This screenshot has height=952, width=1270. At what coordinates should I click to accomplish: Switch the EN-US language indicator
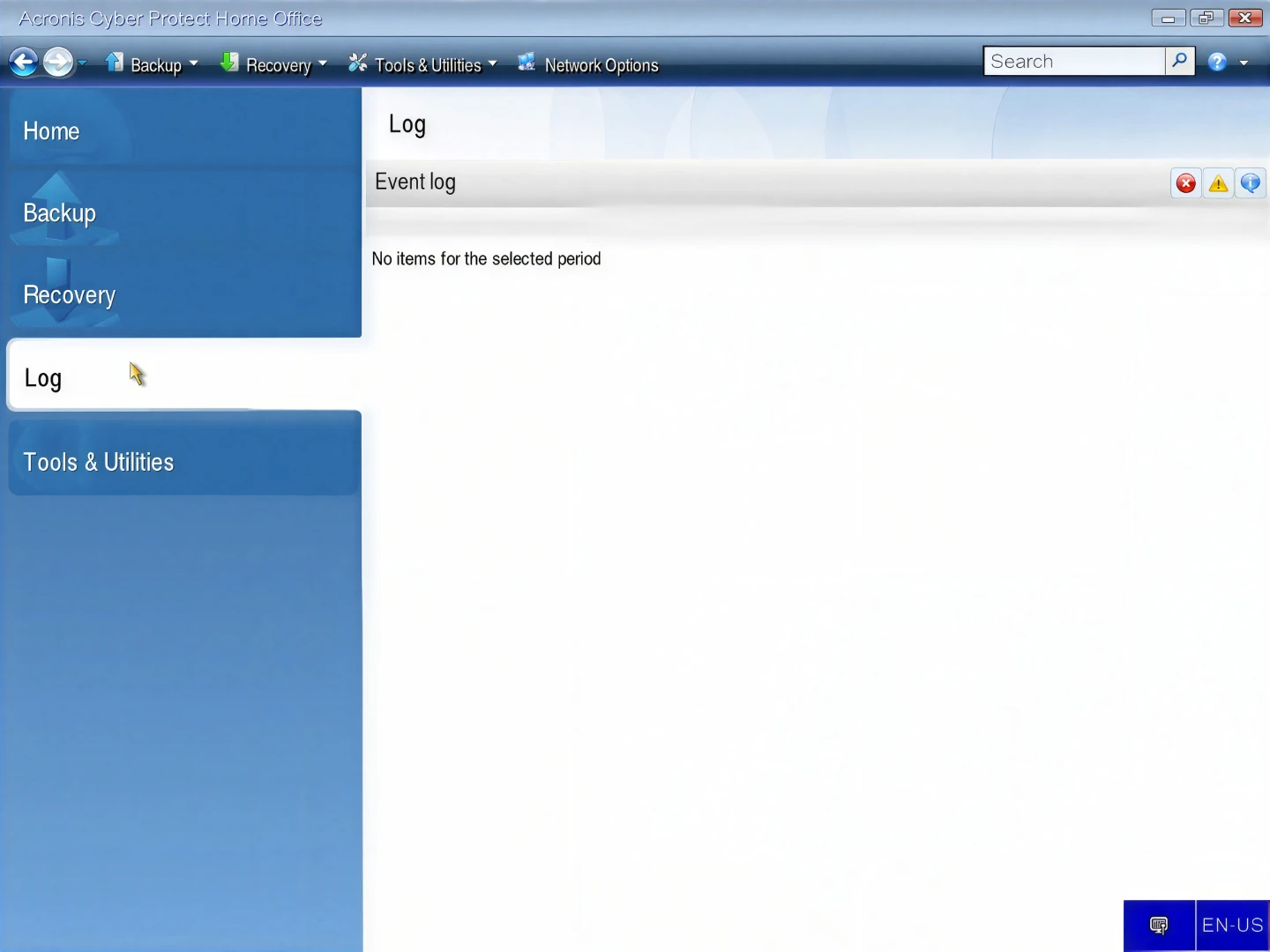[x=1233, y=926]
